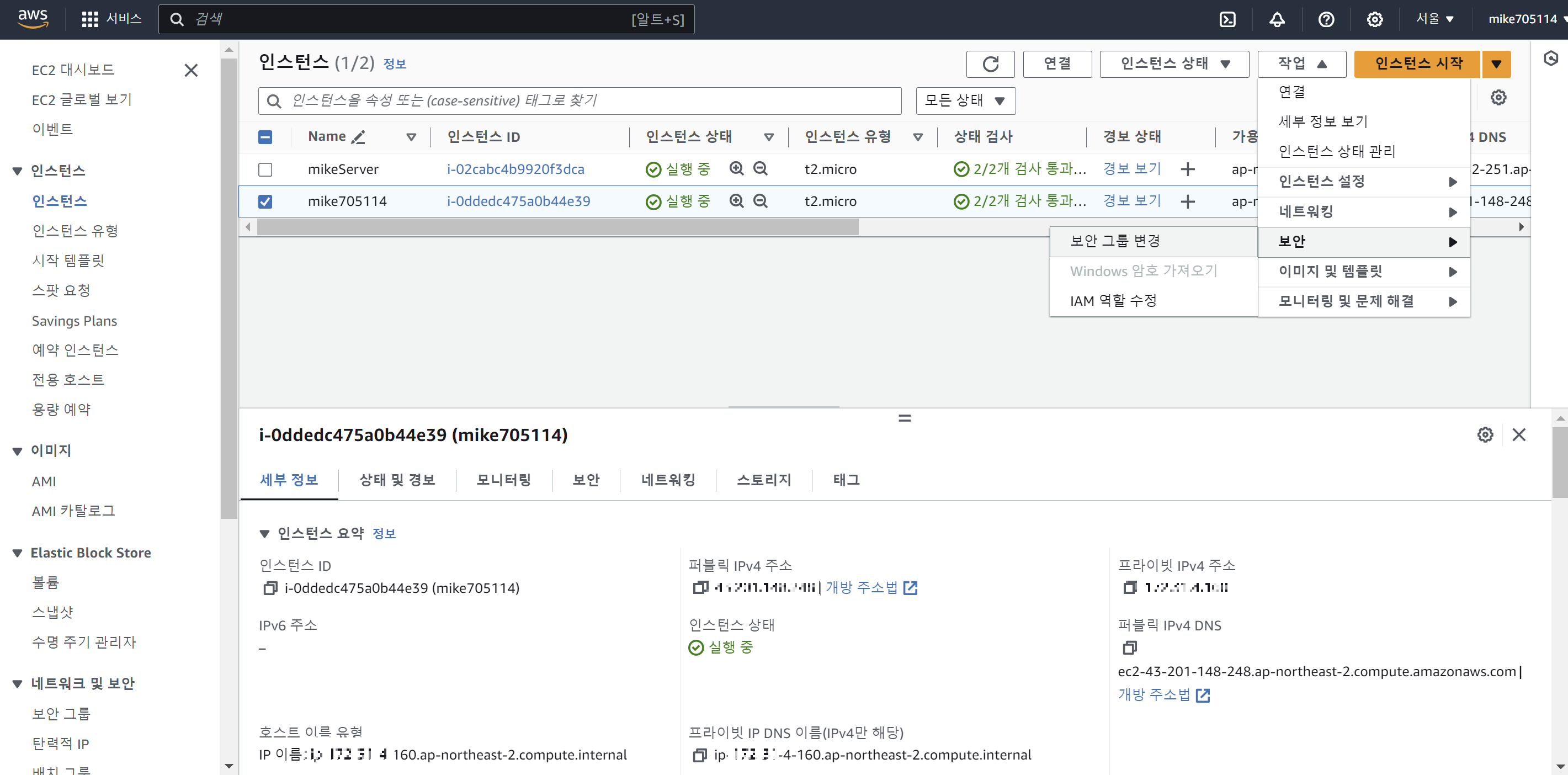This screenshot has width=1568, height=775.
Task: Open the CloudShell terminal icon
Action: pyautogui.click(x=1227, y=19)
